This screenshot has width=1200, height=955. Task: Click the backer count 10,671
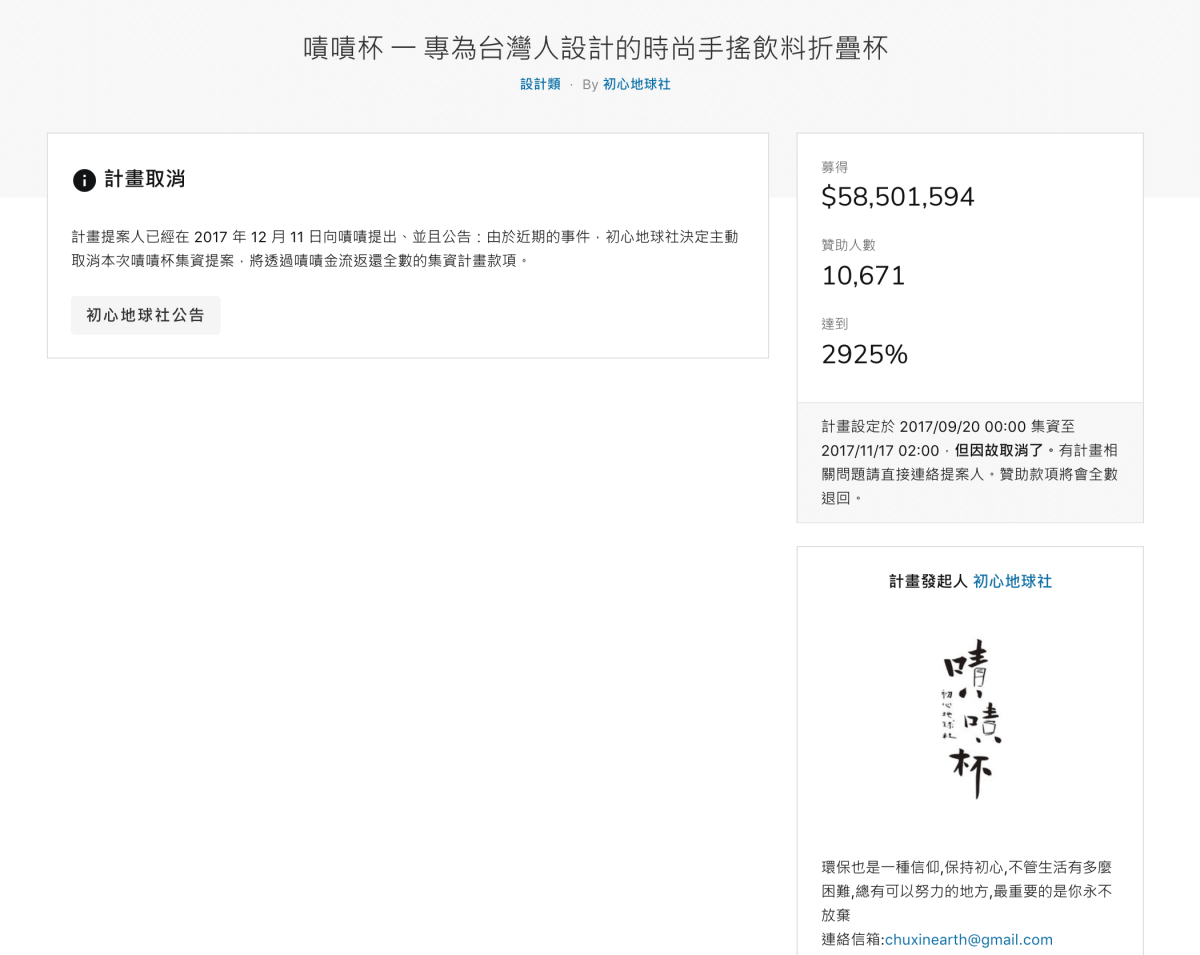863,276
